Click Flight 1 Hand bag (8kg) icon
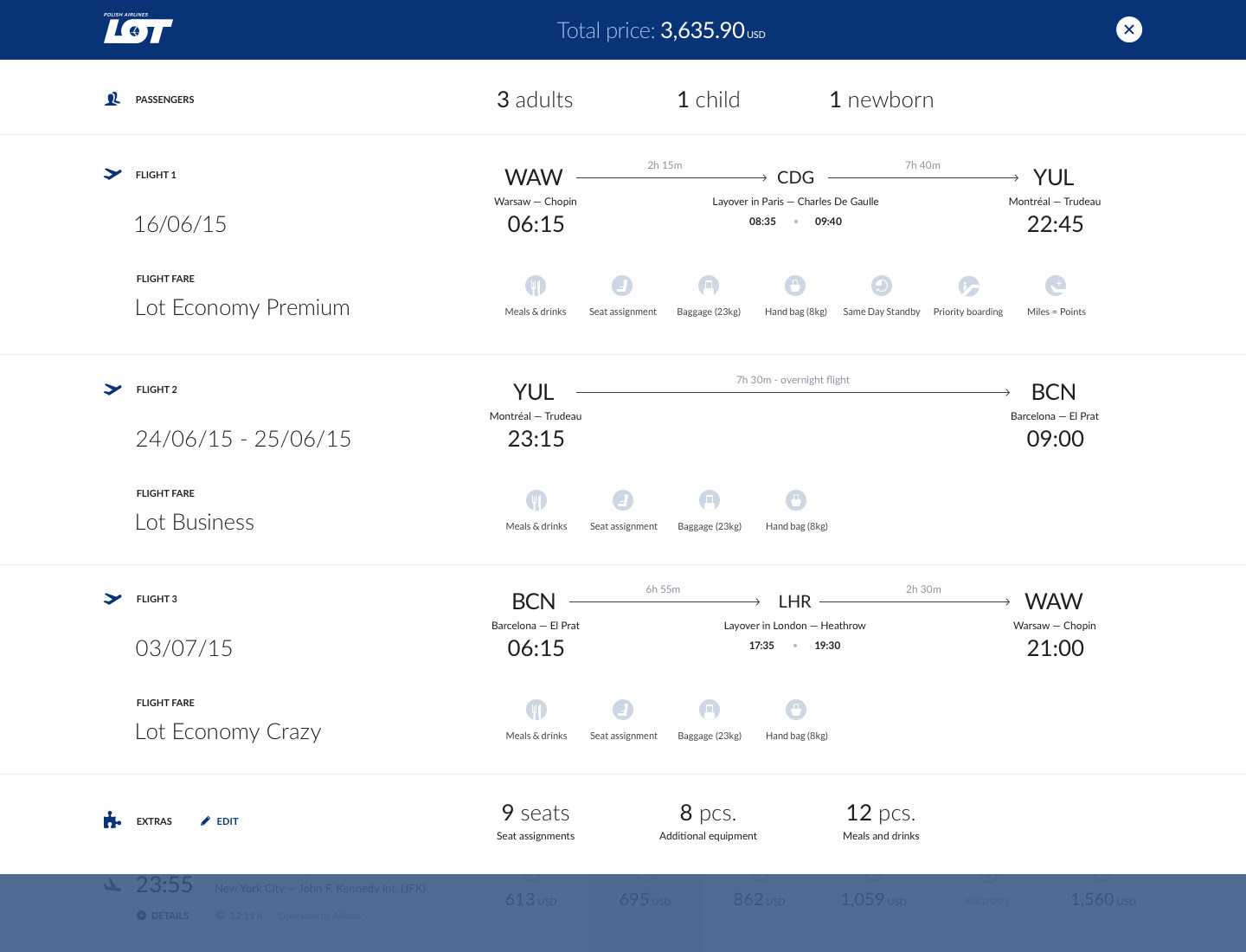Image resolution: width=1246 pixels, height=952 pixels. click(795, 286)
